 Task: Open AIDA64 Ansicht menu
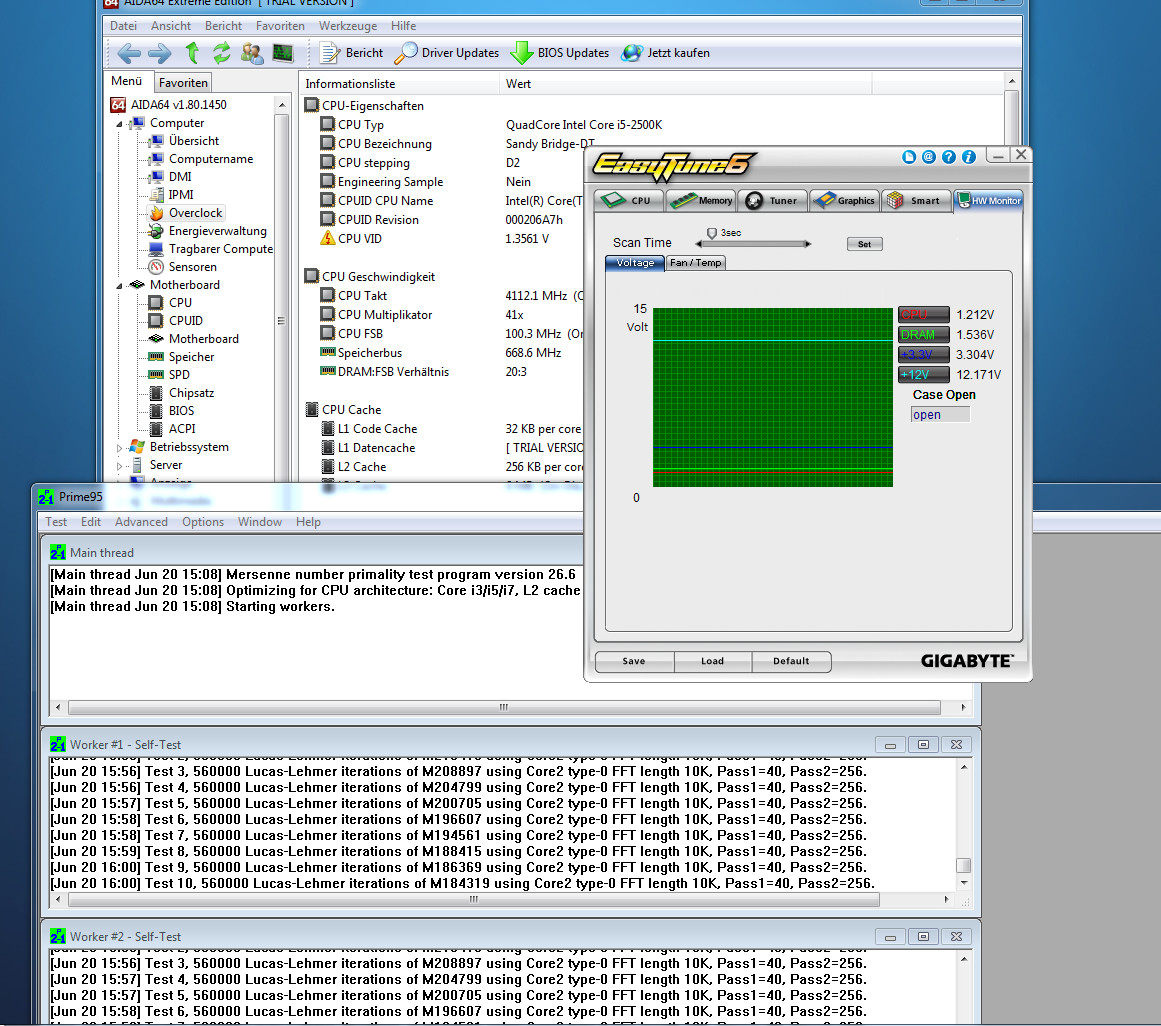click(x=170, y=26)
